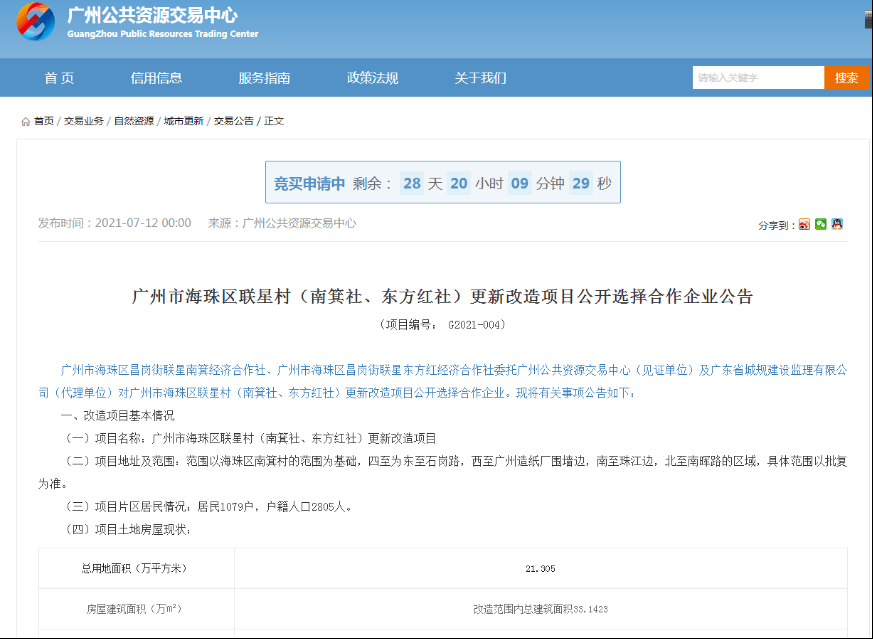Select 服务指南 in the navigation bar
Screen dimensions: 873x639
[264, 78]
